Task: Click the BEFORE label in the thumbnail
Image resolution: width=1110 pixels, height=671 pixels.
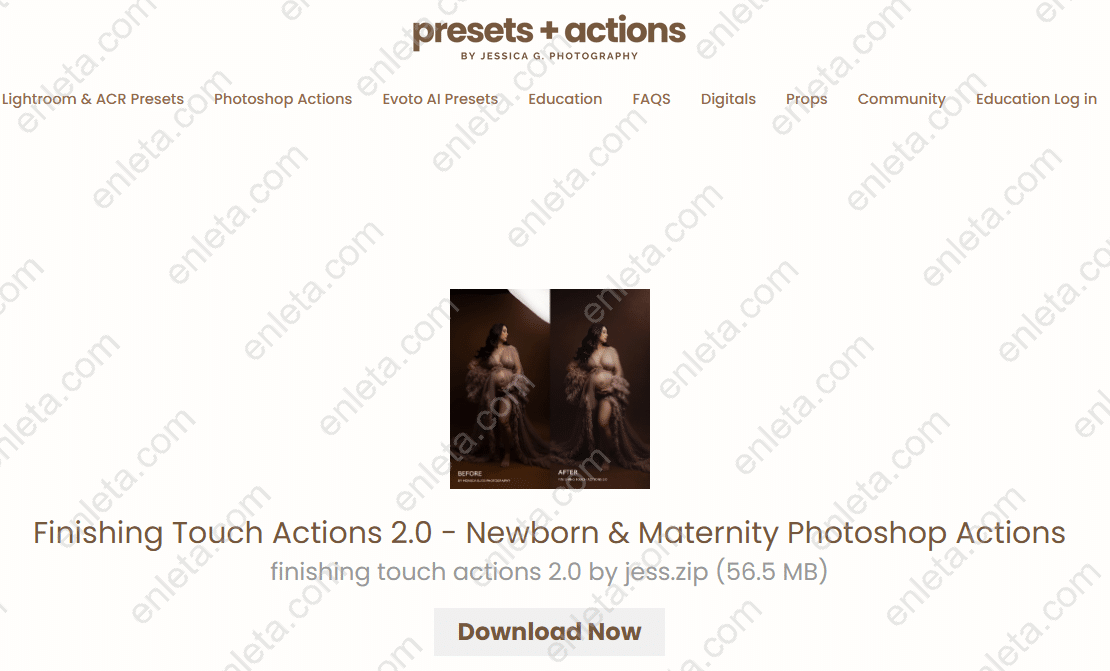Action: pyautogui.click(x=470, y=474)
